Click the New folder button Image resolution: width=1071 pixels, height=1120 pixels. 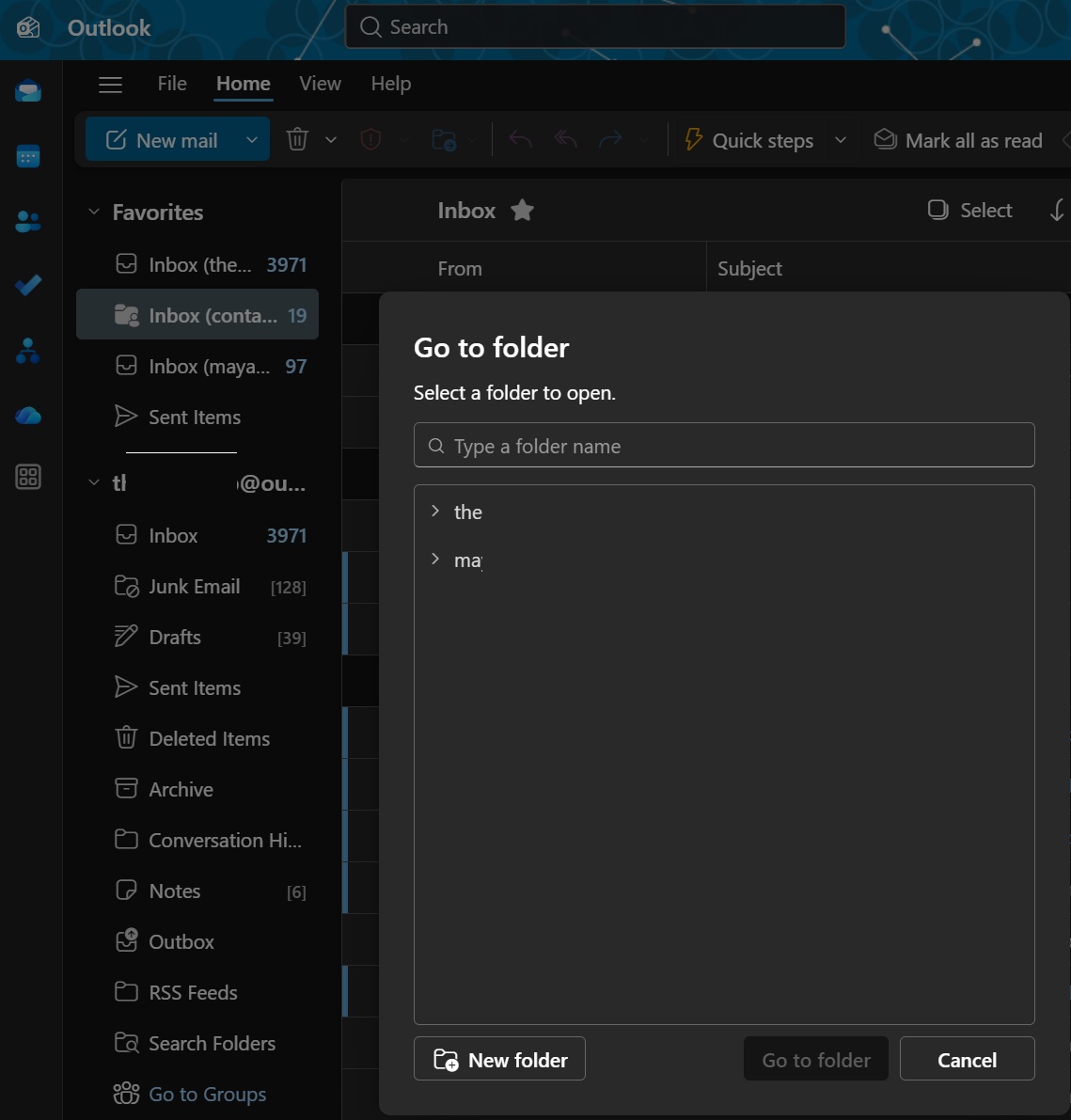click(x=500, y=1059)
